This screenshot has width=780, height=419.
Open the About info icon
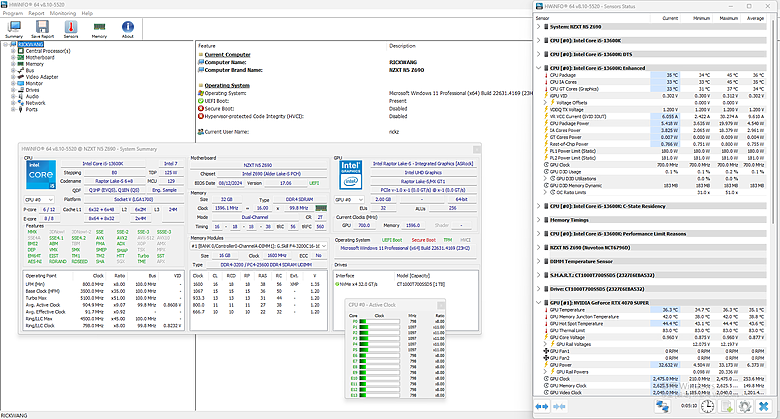(127, 29)
